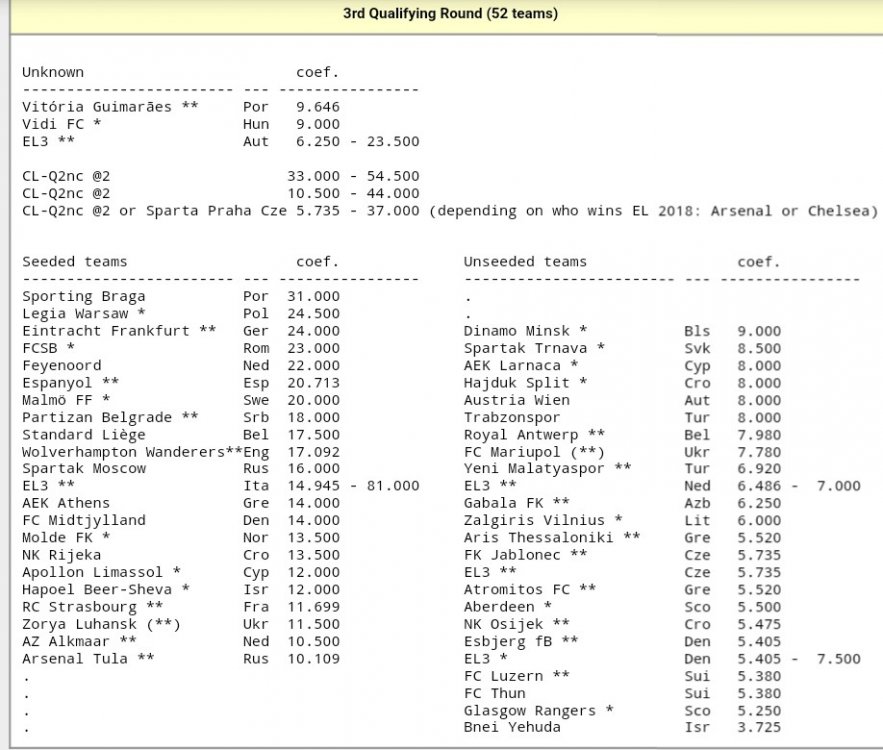Viewport: 883px width, 750px height.
Task: Select Legia Warsaw
Action: [x=75, y=314]
